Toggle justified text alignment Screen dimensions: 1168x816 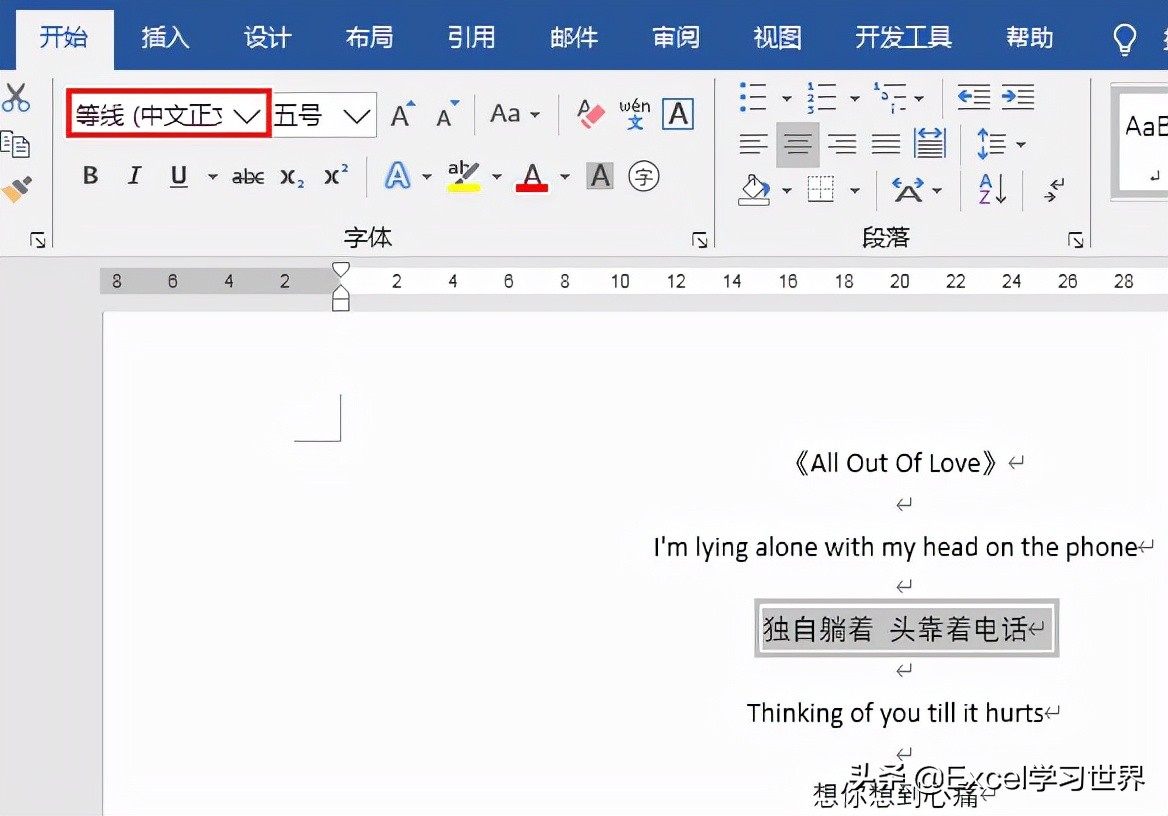(x=885, y=144)
